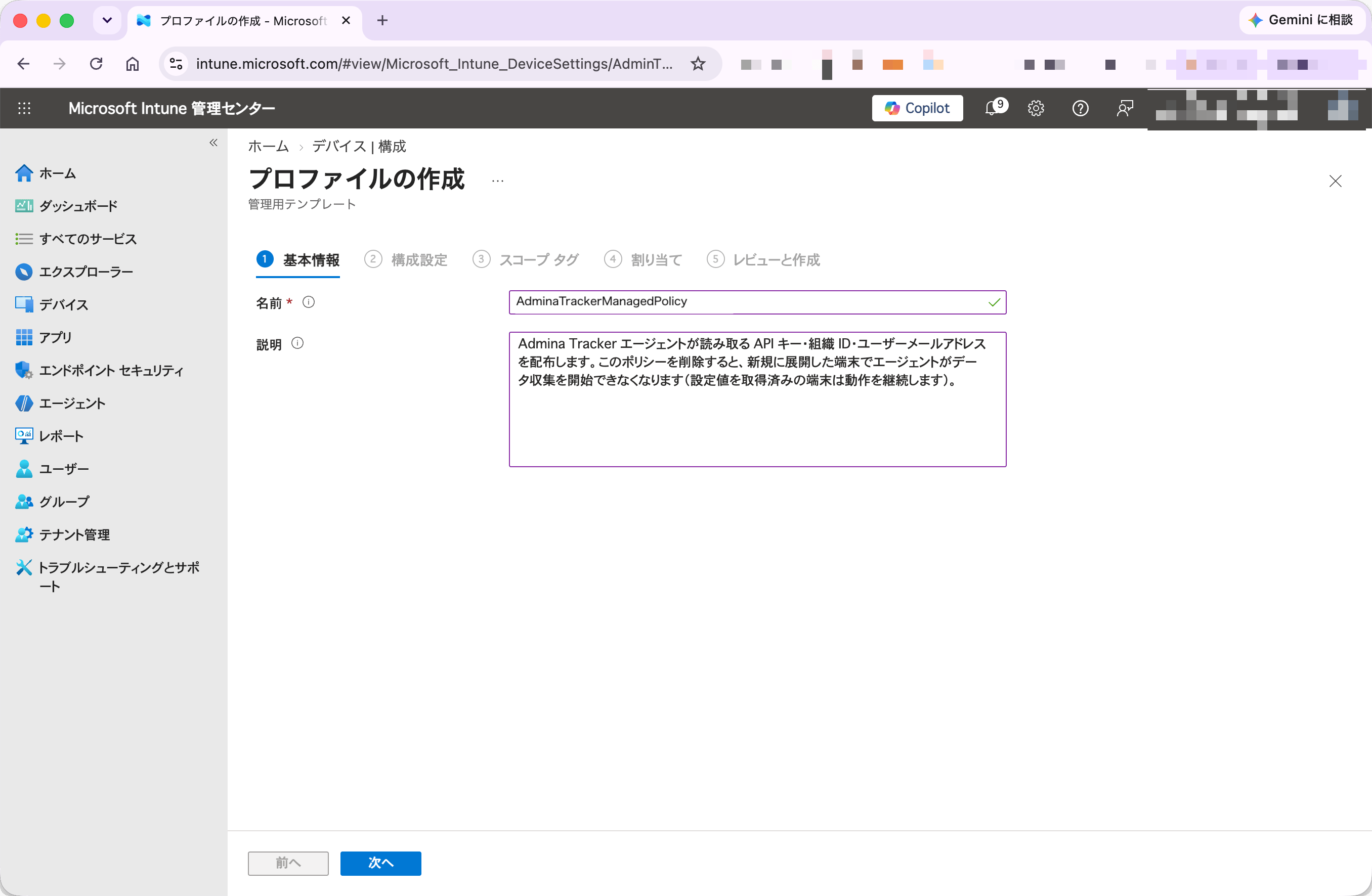Viewport: 1372px width, 896px height.
Task: Close the プロファイルの作成 pane
Action: 1335,181
